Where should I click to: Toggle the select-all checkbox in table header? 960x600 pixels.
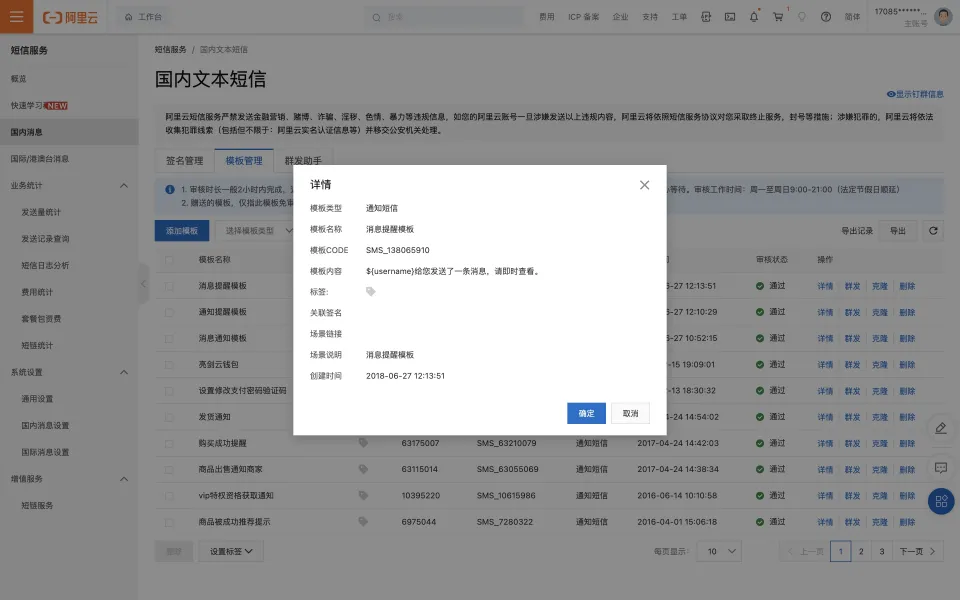click(169, 260)
